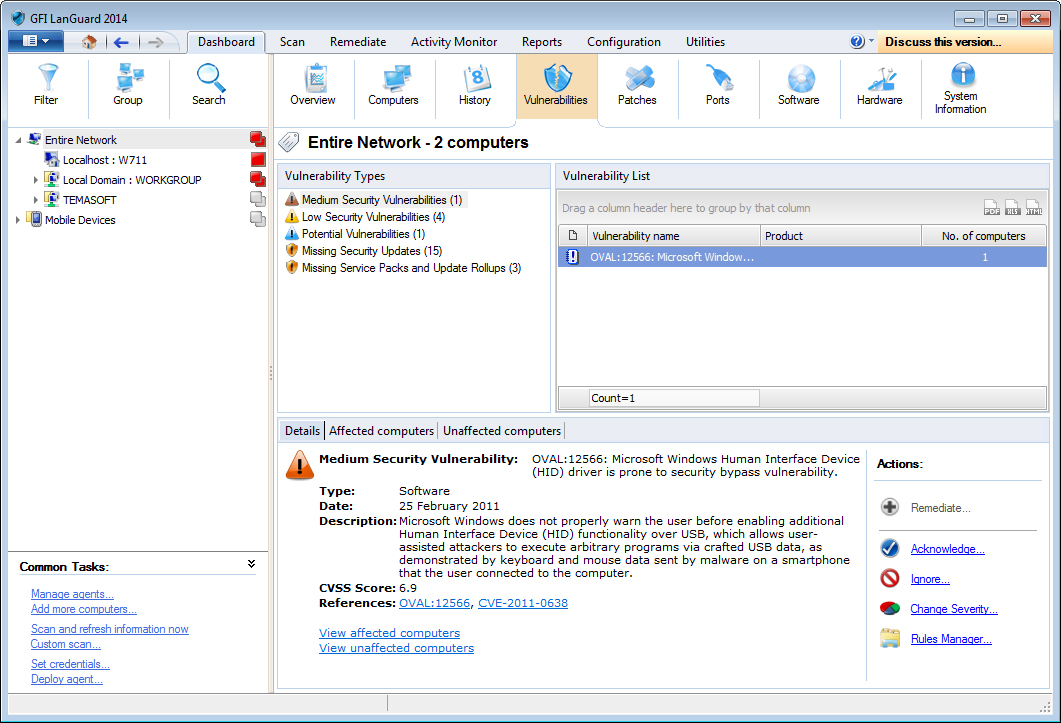The width and height of the screenshot is (1061, 723).
Task: Switch to the Configuration tab
Action: coord(624,42)
